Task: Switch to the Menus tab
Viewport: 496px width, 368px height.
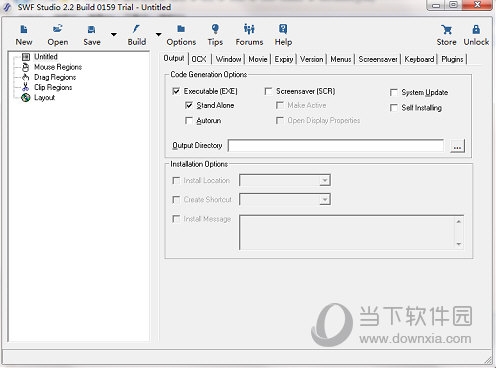Action: tap(341, 59)
